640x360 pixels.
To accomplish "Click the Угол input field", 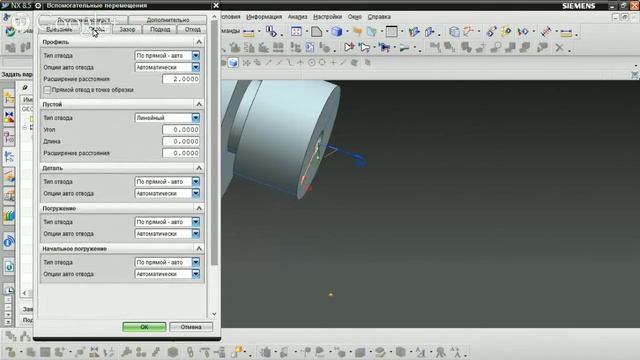I will coord(181,129).
